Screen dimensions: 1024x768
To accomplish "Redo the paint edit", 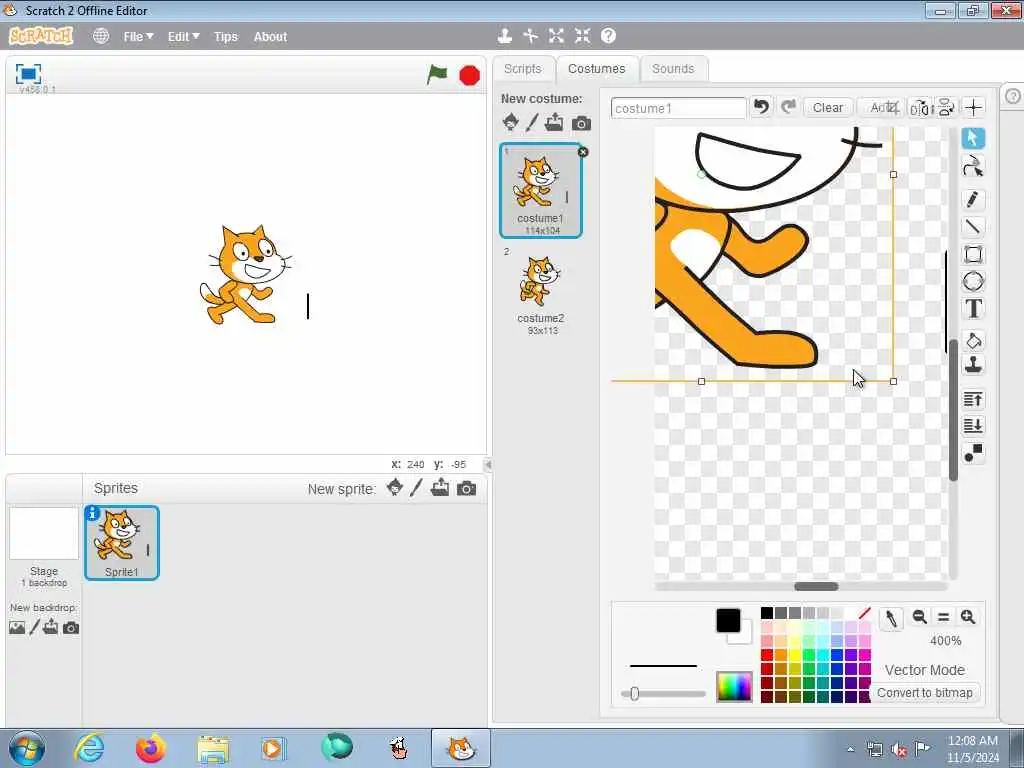I will (x=788, y=107).
